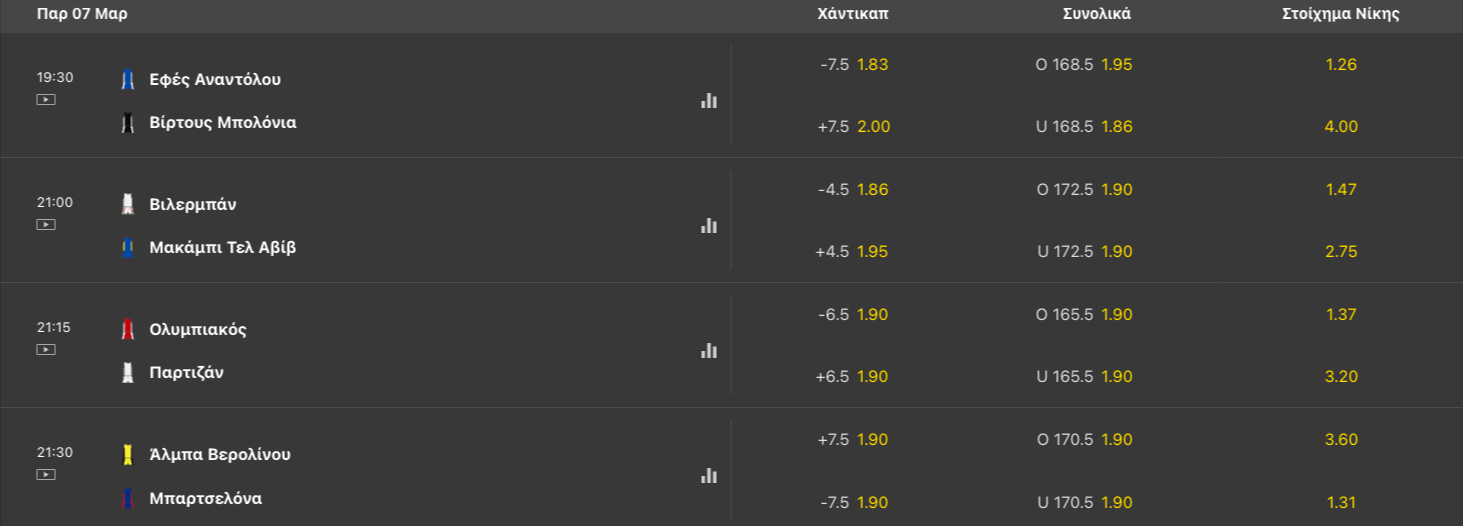
Task: Click live stream icon under 21:30
Action: pyautogui.click(x=46, y=475)
